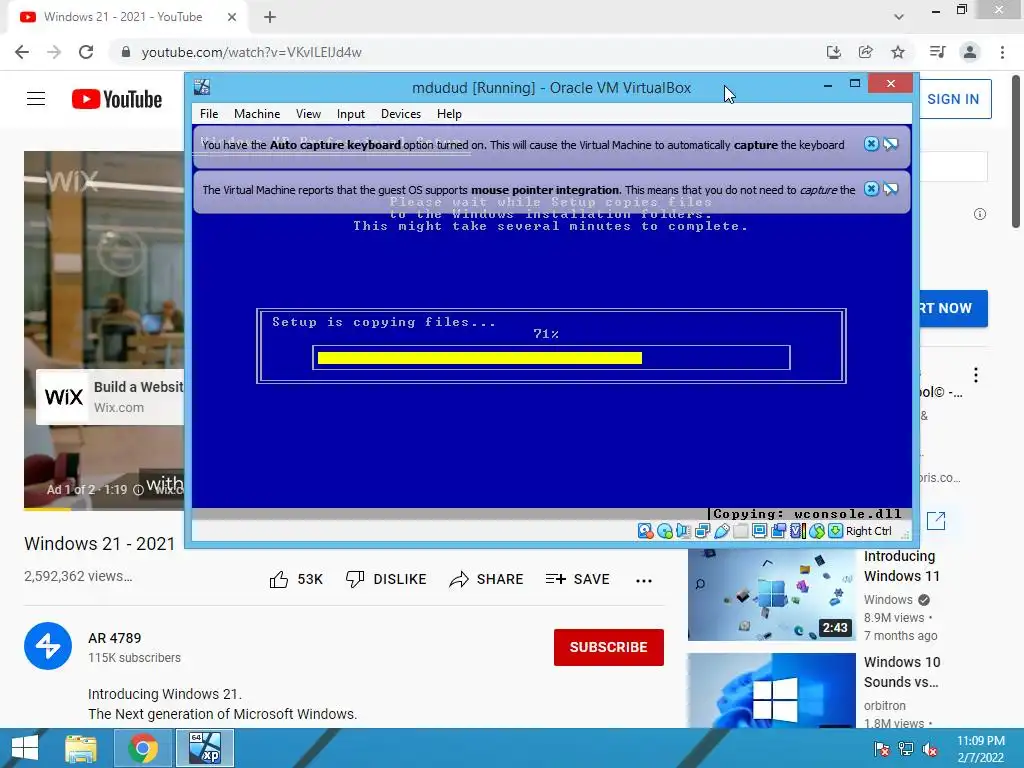Click the Chrome back navigation arrow
This screenshot has height=768, width=1024.
point(22,52)
